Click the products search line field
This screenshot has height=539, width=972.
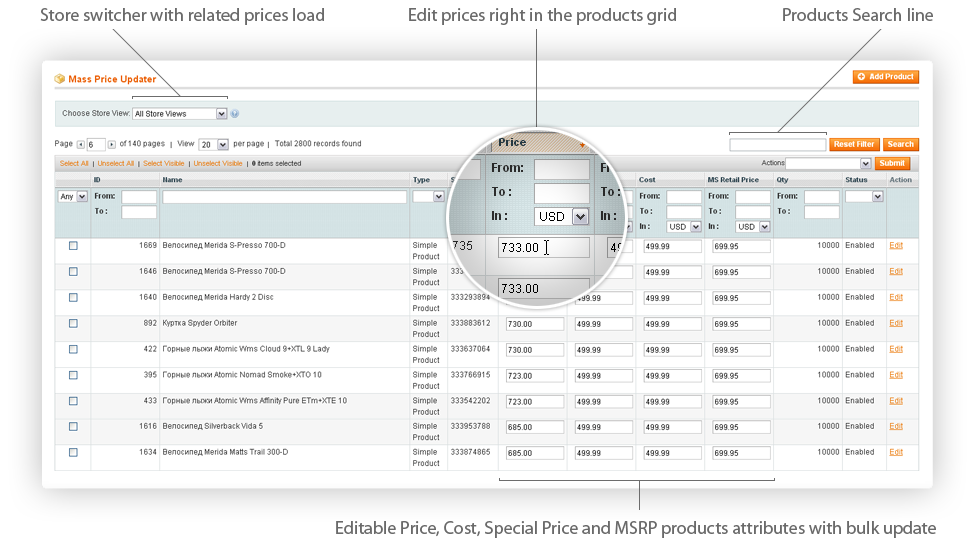coord(778,144)
